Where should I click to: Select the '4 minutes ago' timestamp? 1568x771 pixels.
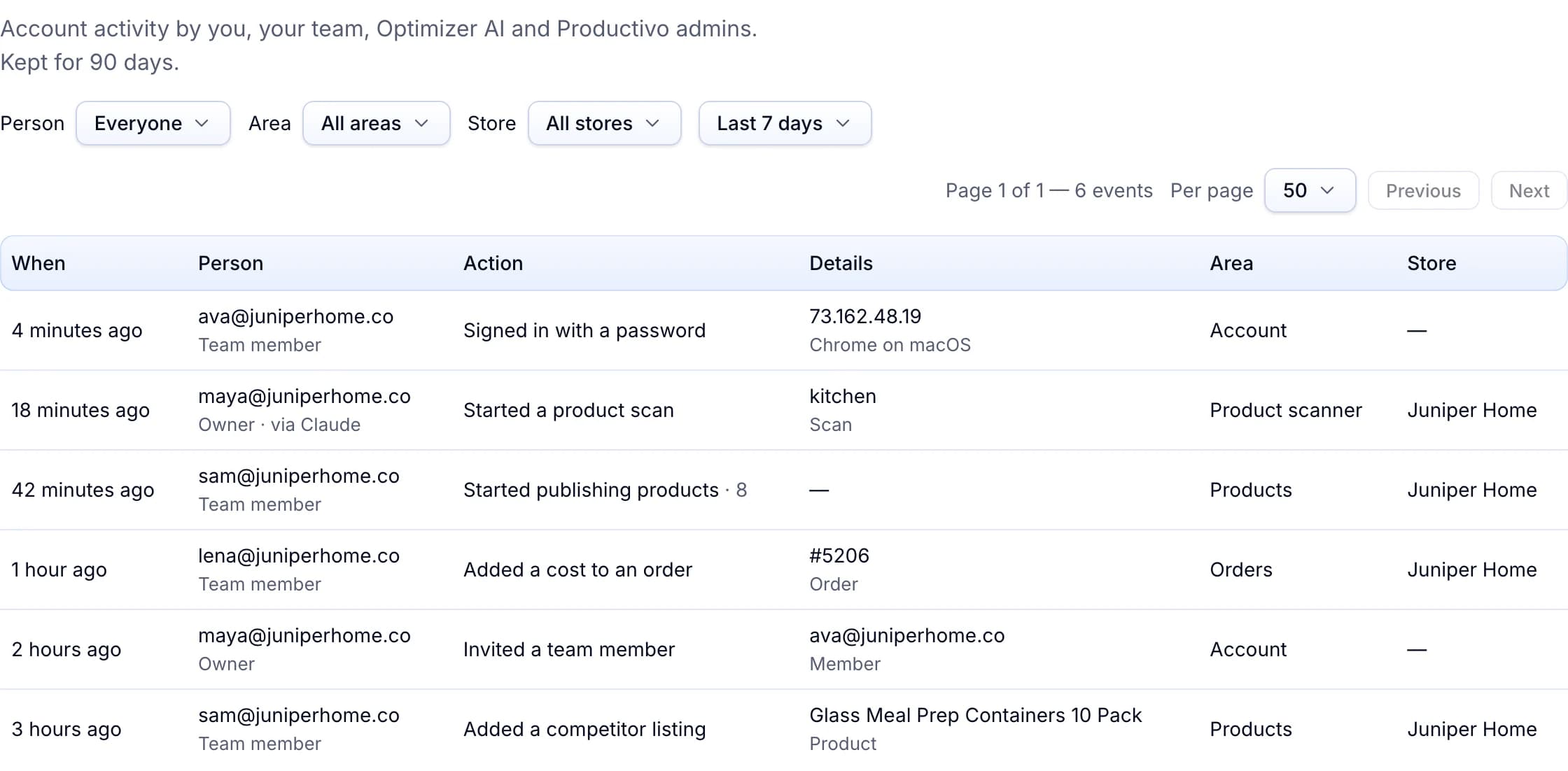[77, 330]
